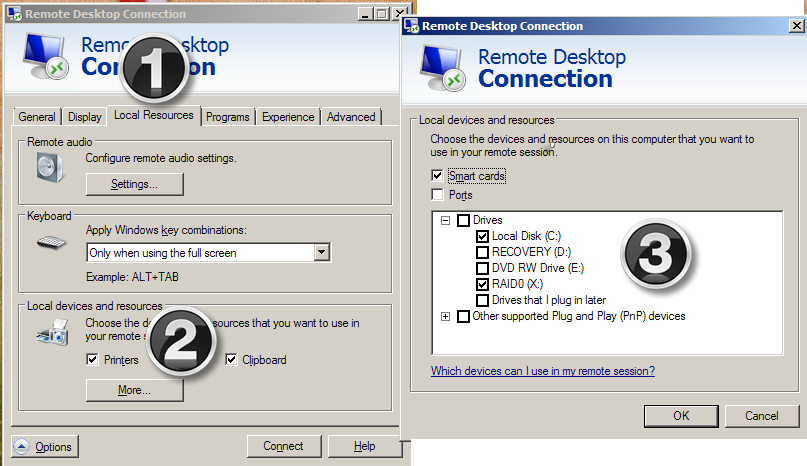Collapse the Drives tree node

tap(446, 220)
